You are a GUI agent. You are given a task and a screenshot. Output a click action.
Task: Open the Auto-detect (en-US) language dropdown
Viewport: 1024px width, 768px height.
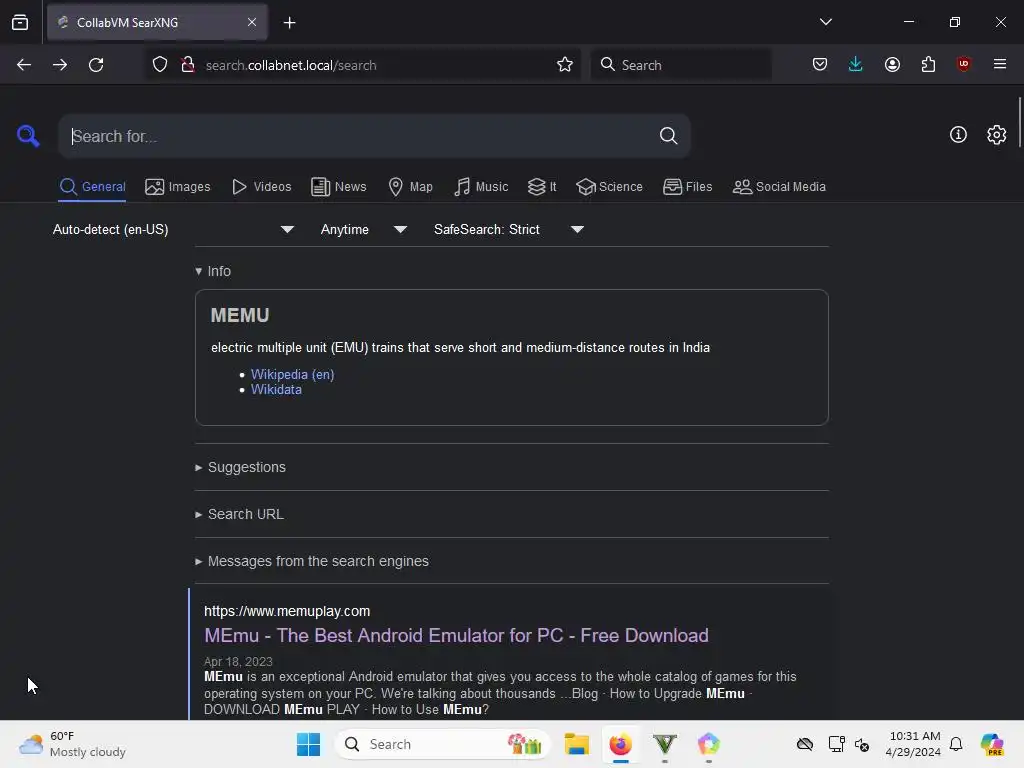(173, 229)
